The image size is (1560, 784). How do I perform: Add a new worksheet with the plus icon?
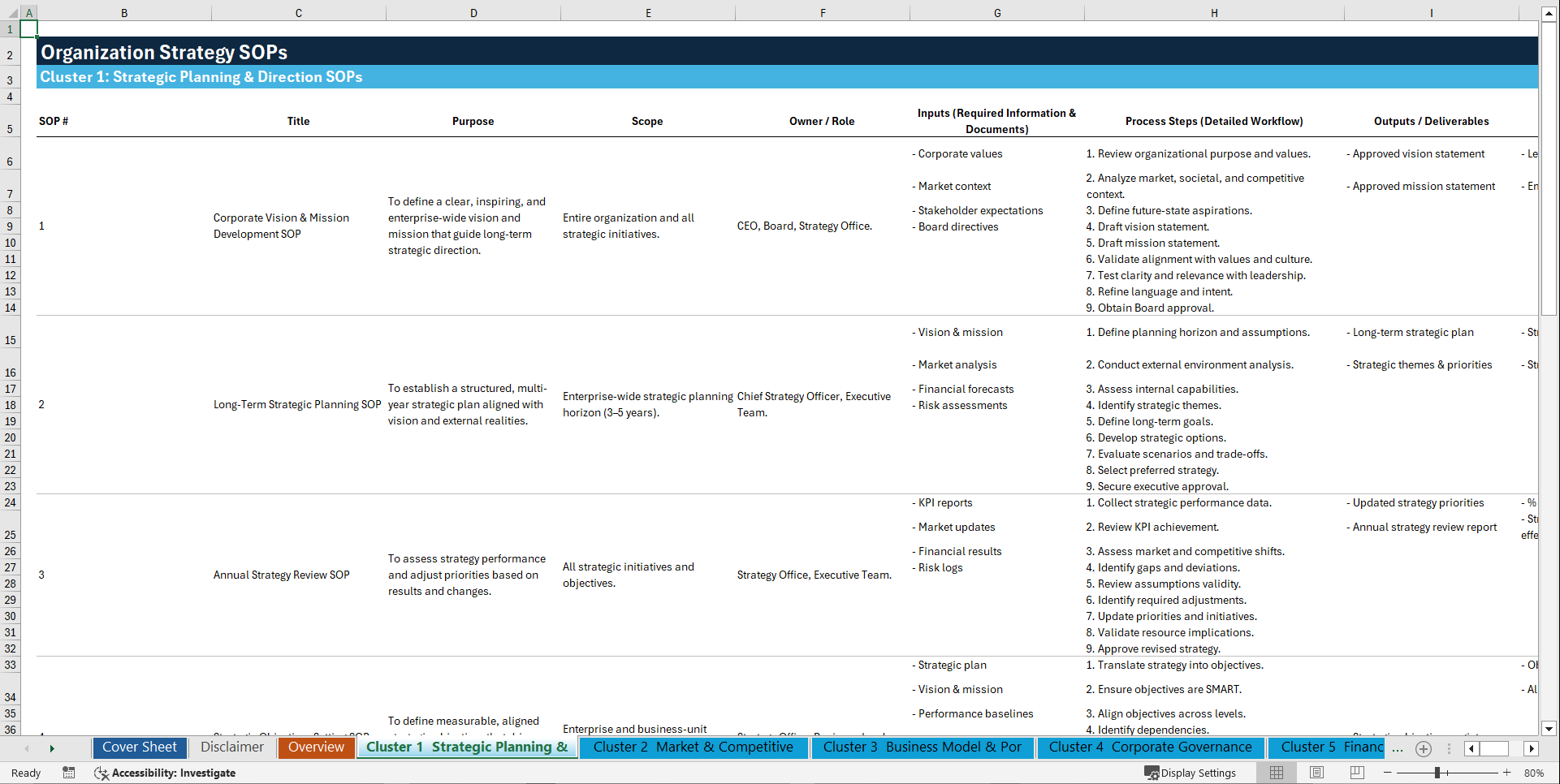tap(1423, 748)
